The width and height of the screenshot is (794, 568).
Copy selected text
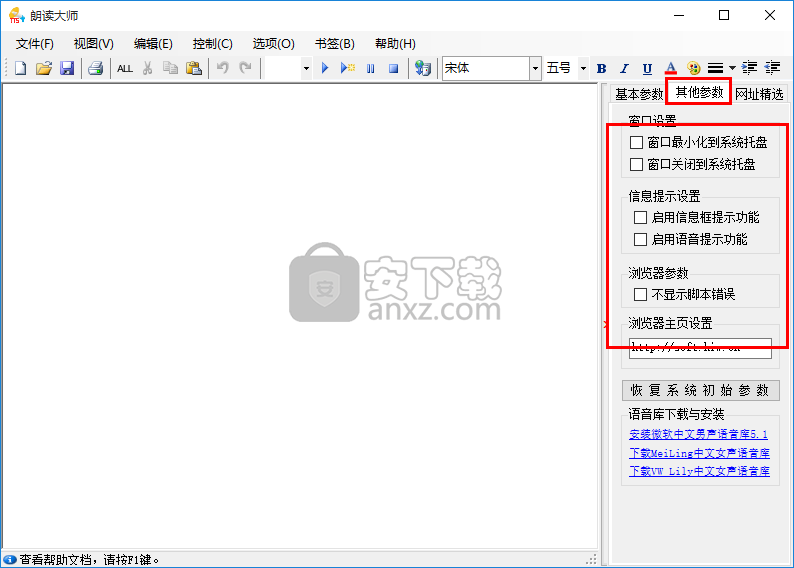pos(170,68)
